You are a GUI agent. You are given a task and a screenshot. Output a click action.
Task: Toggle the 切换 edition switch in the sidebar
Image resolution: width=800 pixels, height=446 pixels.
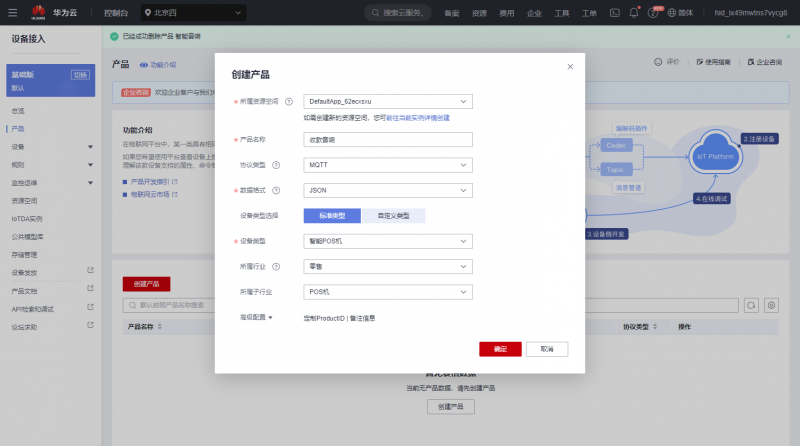(x=80, y=75)
